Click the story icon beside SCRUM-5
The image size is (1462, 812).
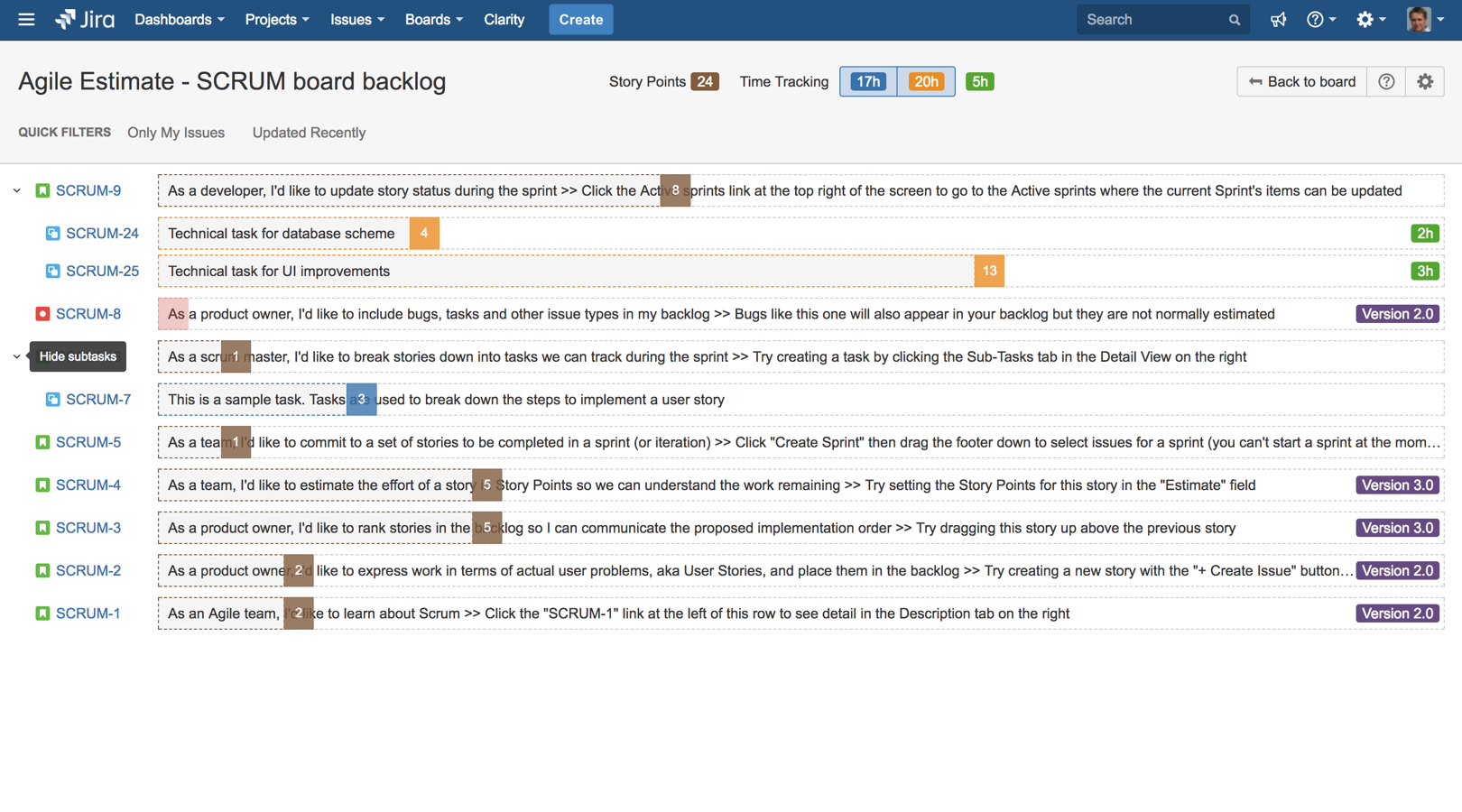coord(42,442)
